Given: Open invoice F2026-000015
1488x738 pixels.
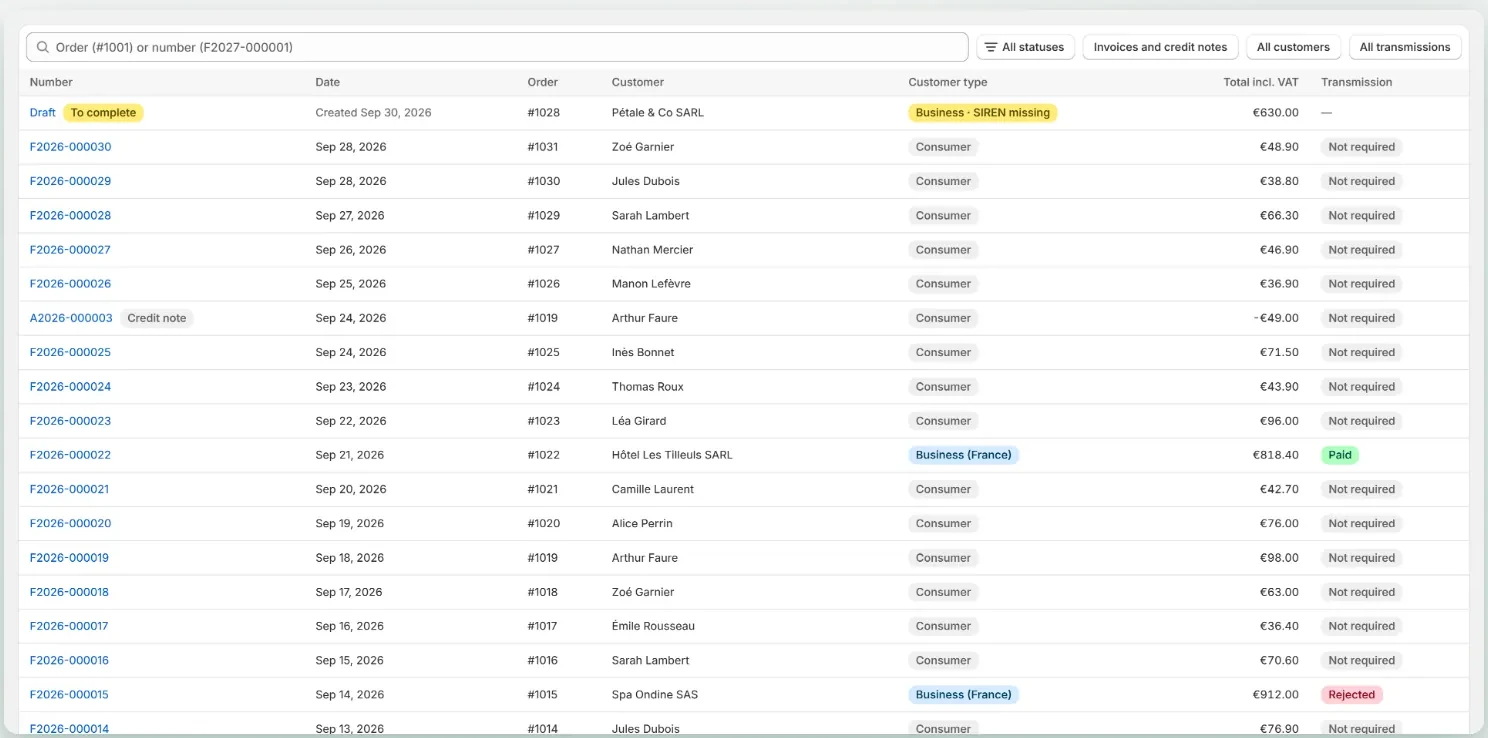Looking at the screenshot, I should point(69,695).
